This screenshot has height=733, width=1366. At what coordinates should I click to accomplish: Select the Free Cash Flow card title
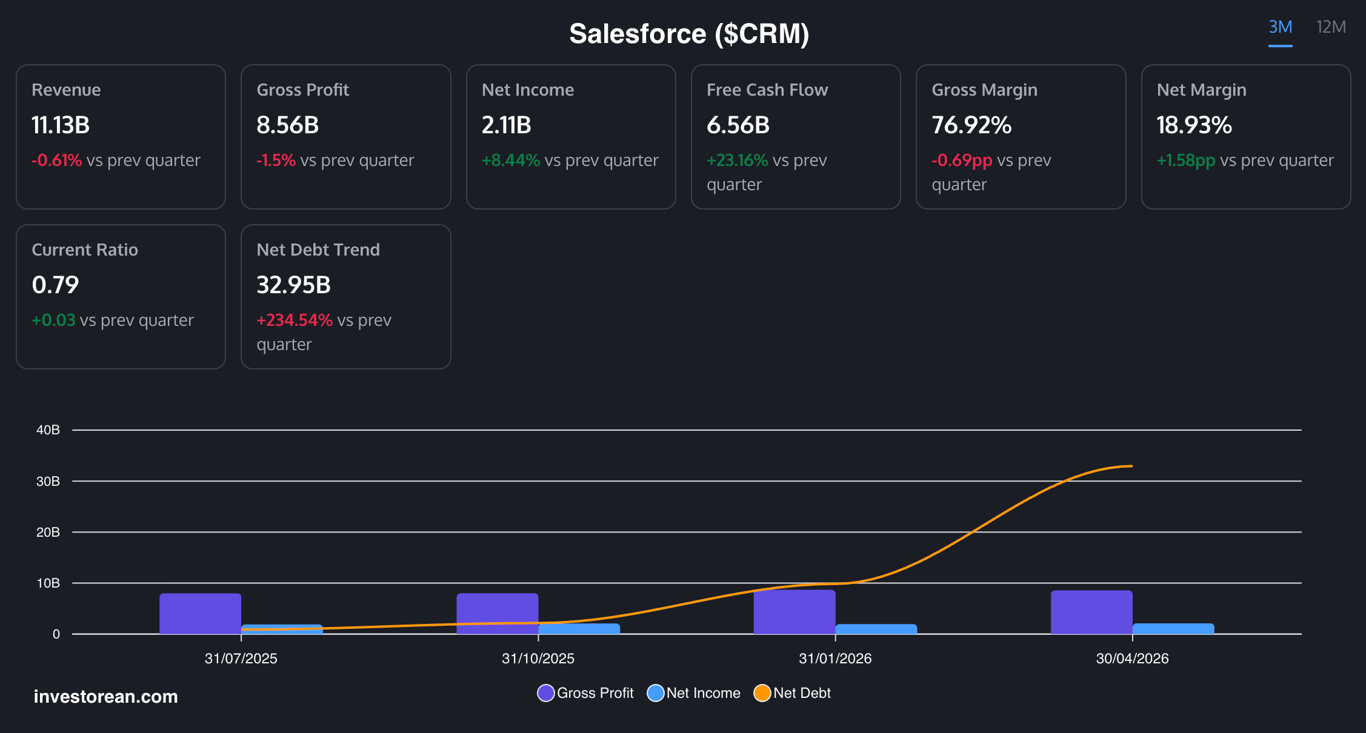(x=767, y=90)
